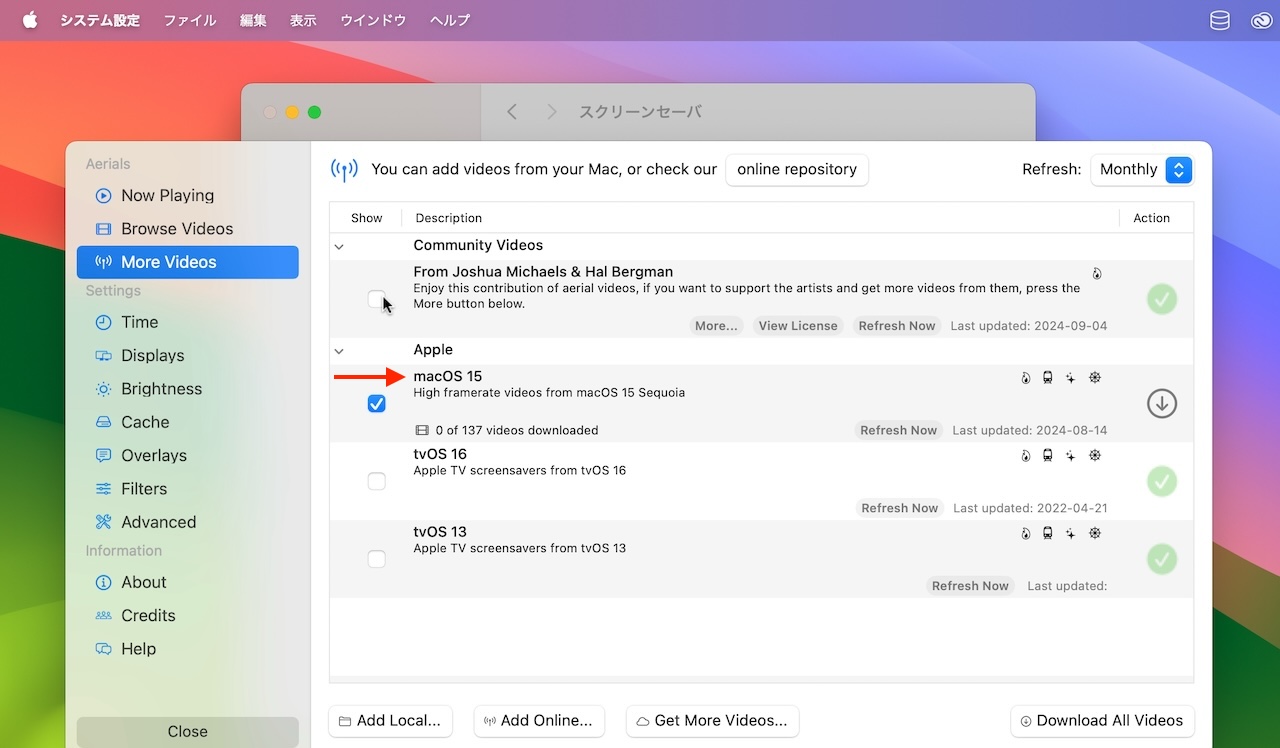1280x748 pixels.
Task: Click the film icon beside videos downloaded count
Action: click(x=422, y=430)
